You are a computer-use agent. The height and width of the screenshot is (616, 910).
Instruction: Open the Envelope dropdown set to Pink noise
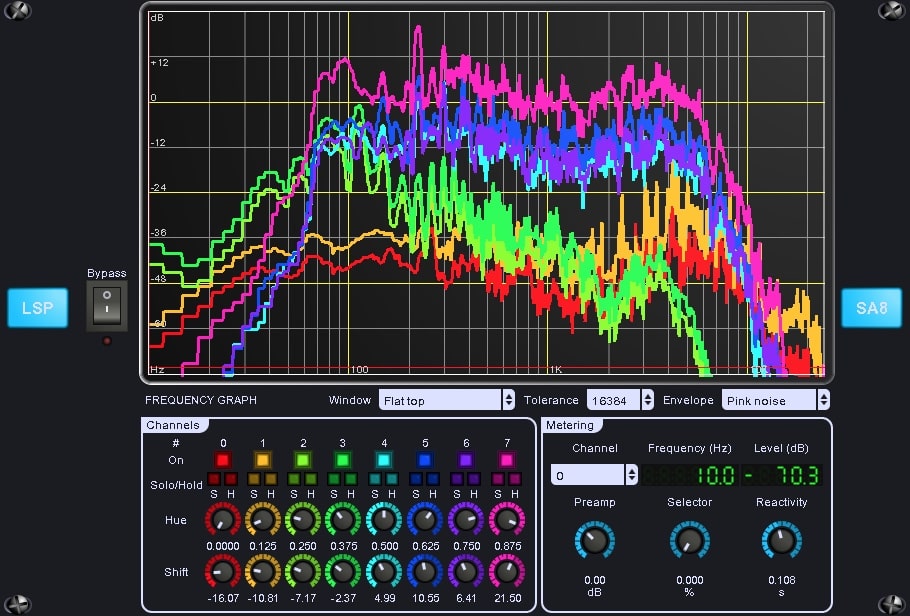(775, 399)
